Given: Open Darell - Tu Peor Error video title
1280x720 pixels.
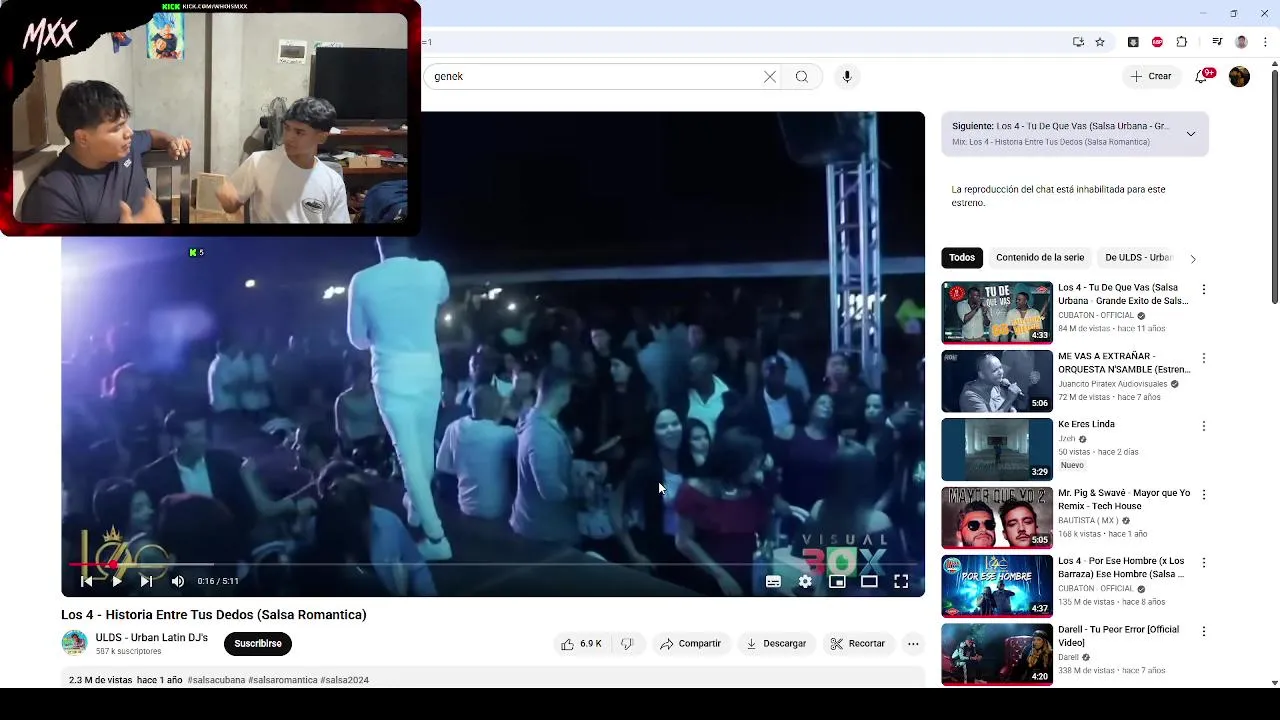Looking at the screenshot, I should point(1118,636).
